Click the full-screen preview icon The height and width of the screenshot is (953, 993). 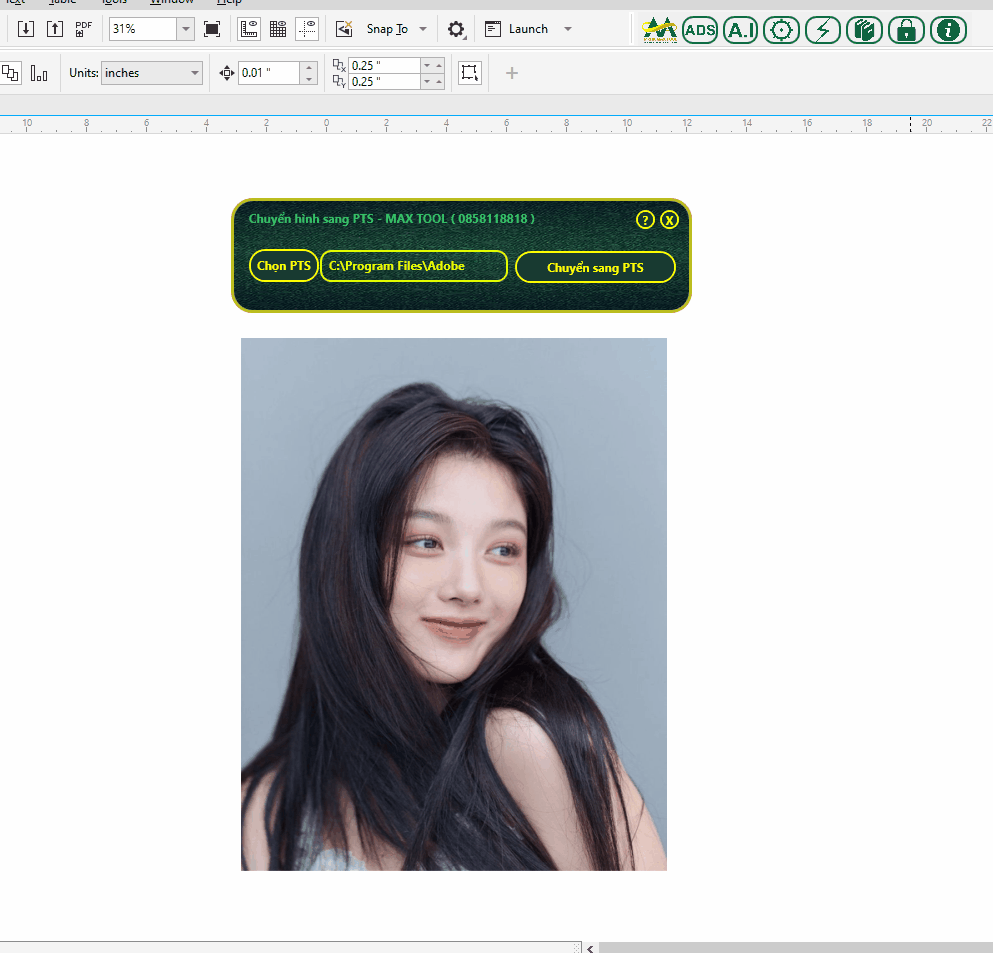tap(212, 29)
